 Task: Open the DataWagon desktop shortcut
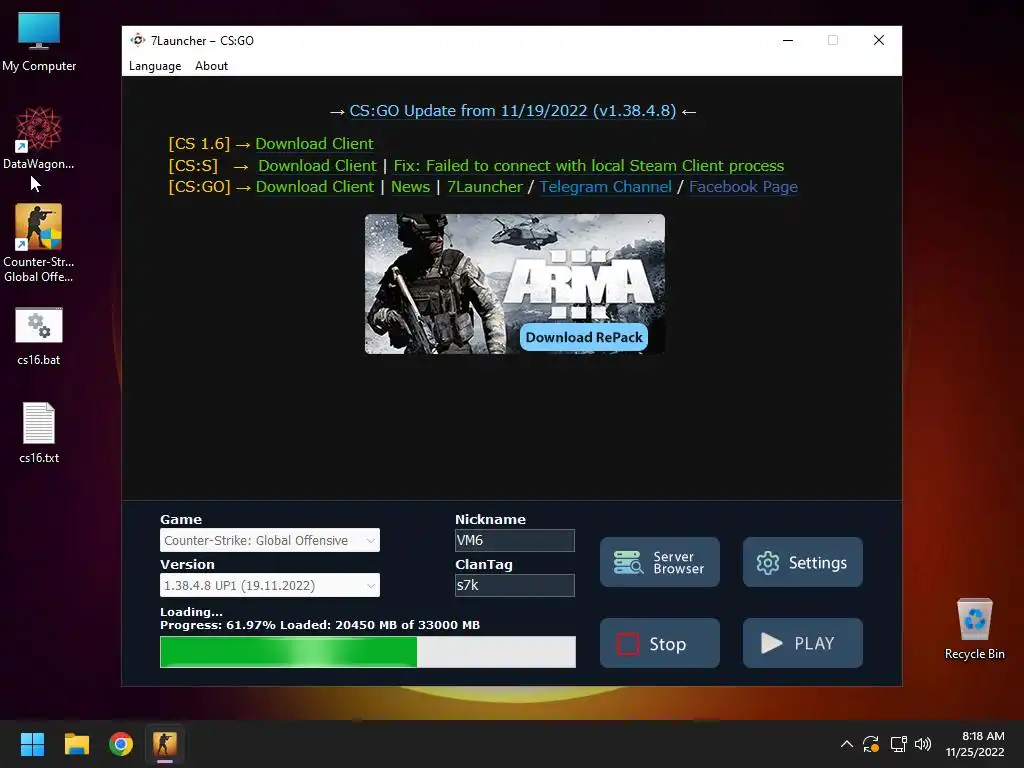(x=39, y=138)
